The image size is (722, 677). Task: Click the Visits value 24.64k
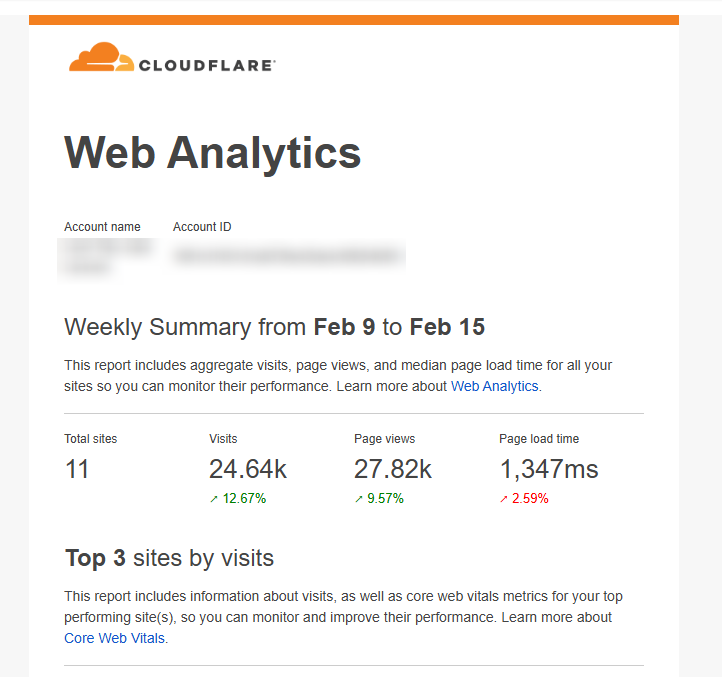[x=247, y=469]
